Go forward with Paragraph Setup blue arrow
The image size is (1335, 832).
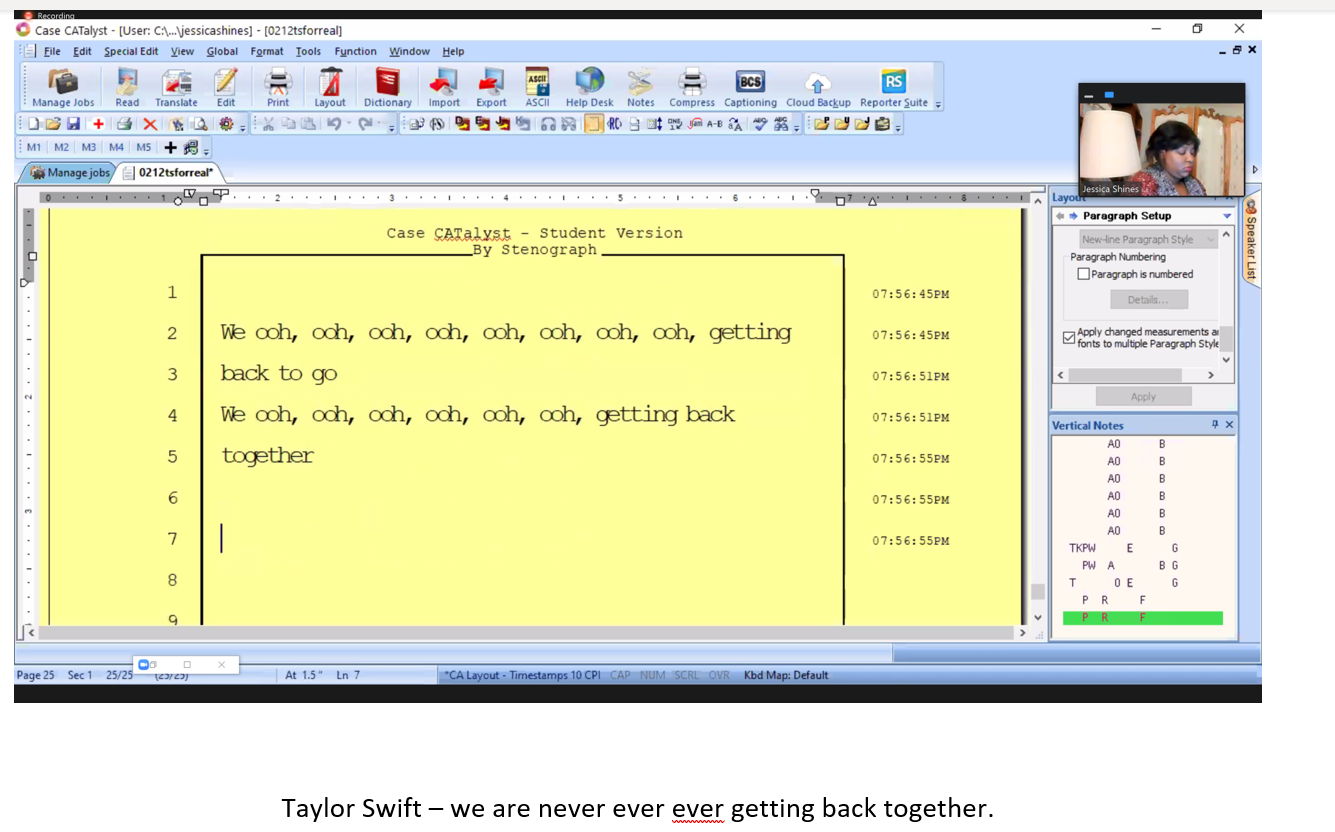click(x=1072, y=216)
